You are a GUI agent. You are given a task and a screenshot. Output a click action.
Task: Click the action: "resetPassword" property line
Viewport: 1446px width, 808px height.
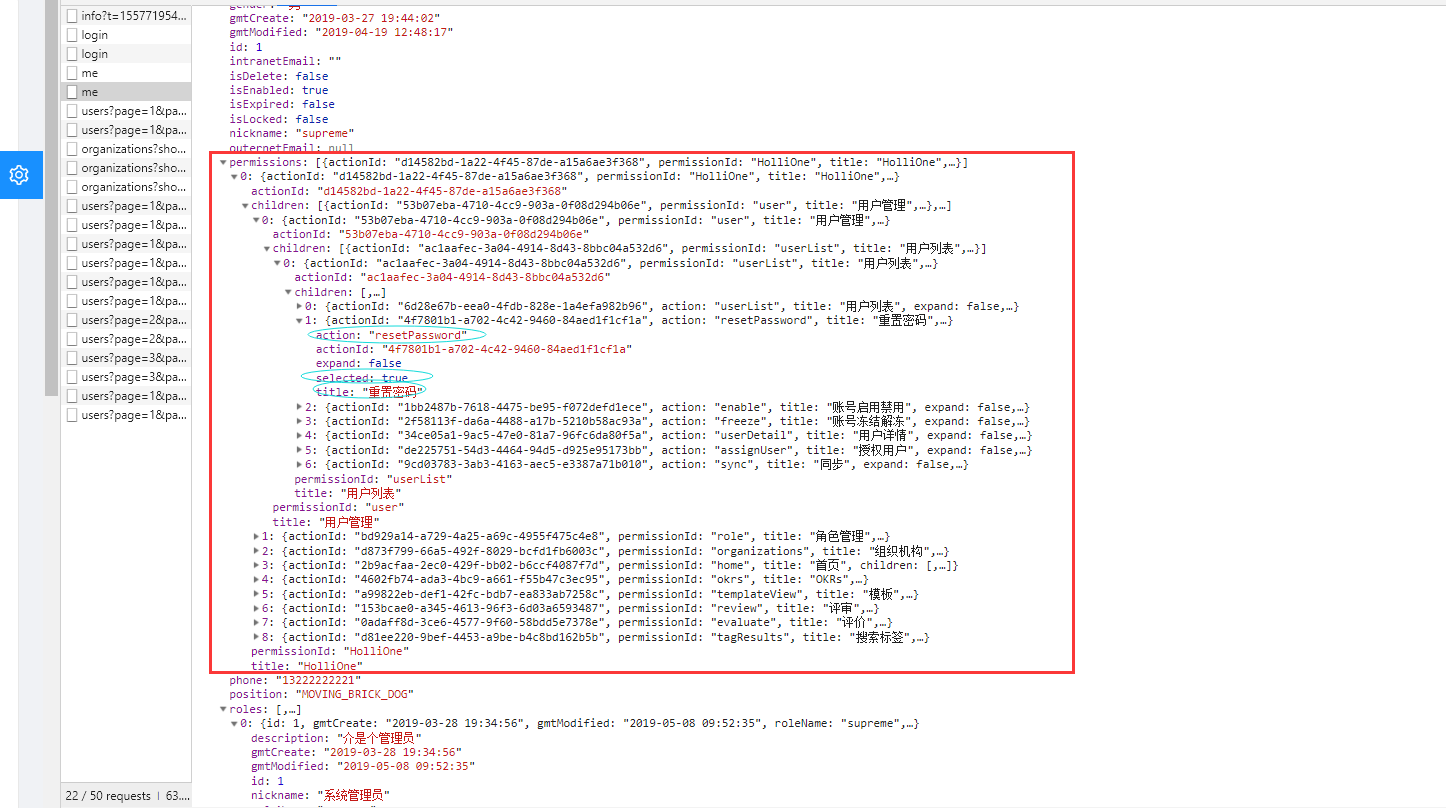point(391,335)
